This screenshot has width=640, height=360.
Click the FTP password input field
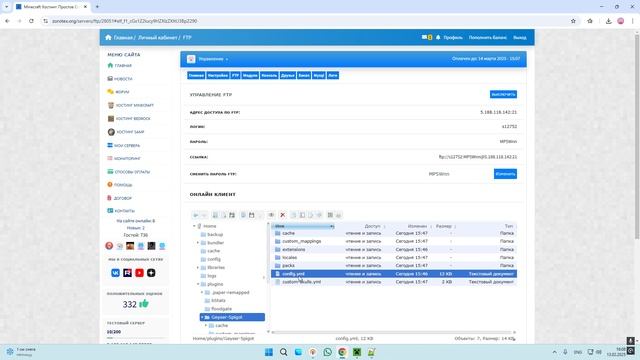[439, 174]
